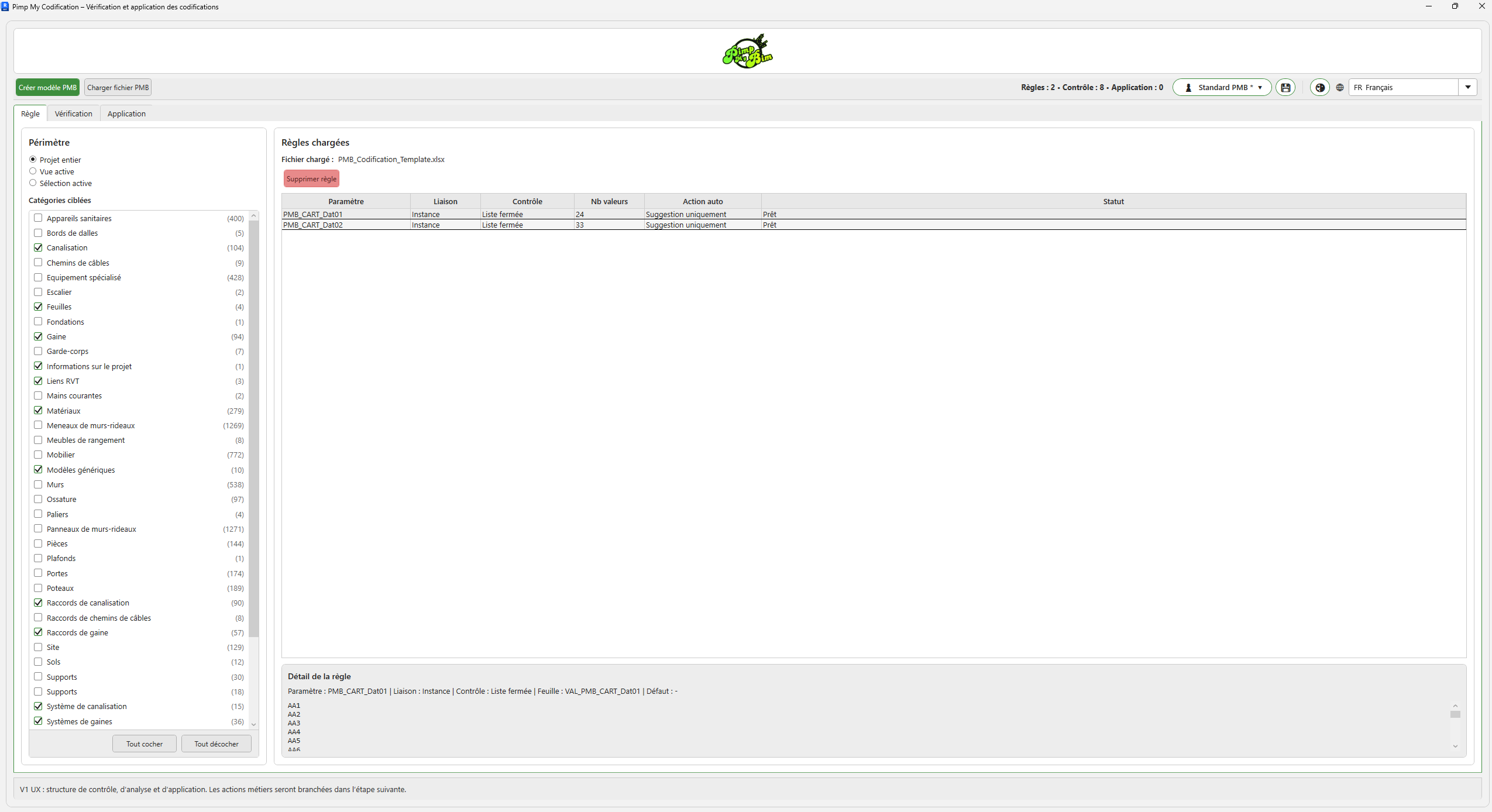
Task: Check the Meneaux de murs-rideaux checkbox
Action: click(x=38, y=425)
